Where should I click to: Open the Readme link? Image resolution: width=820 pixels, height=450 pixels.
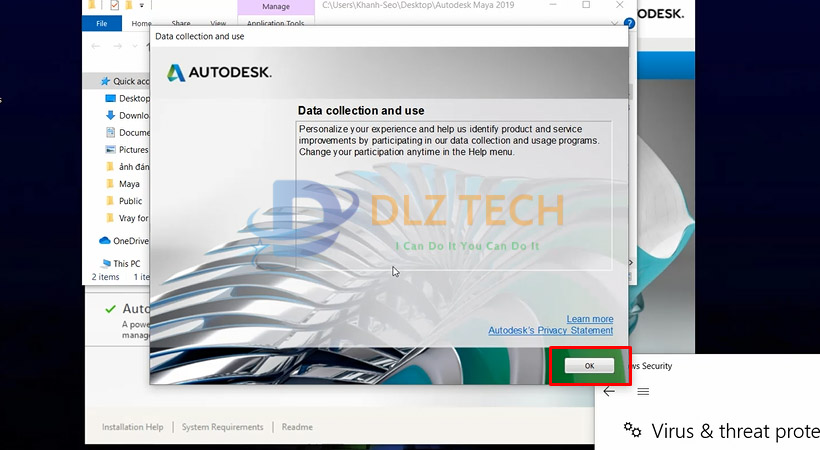click(x=297, y=427)
